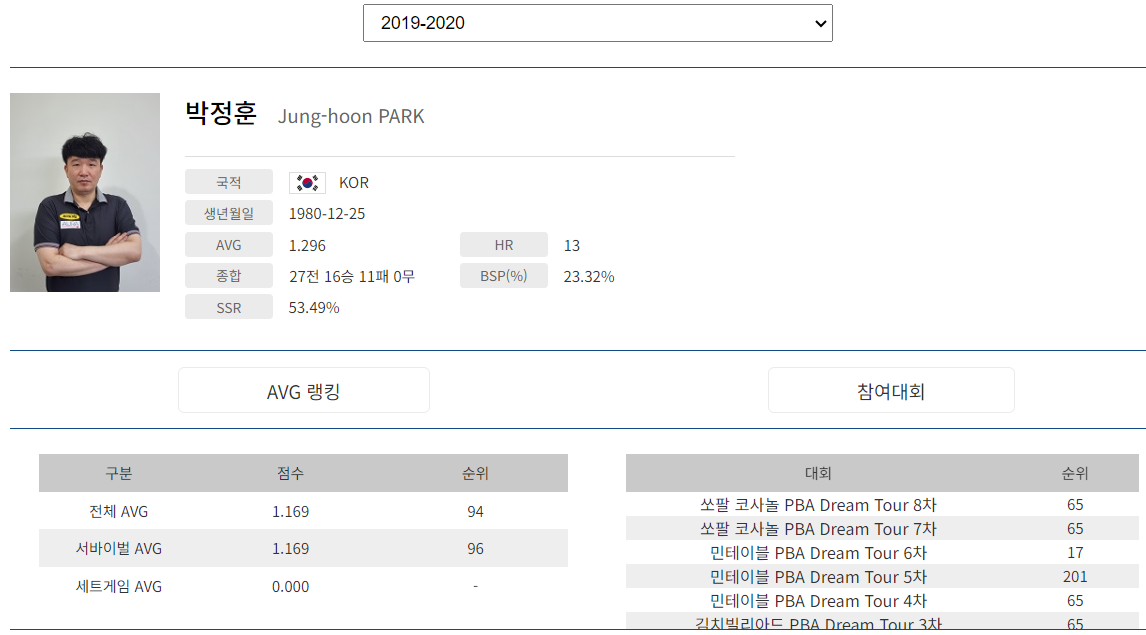Click the player profile photo
The width and height of the screenshot is (1146, 635).
tap(85, 191)
